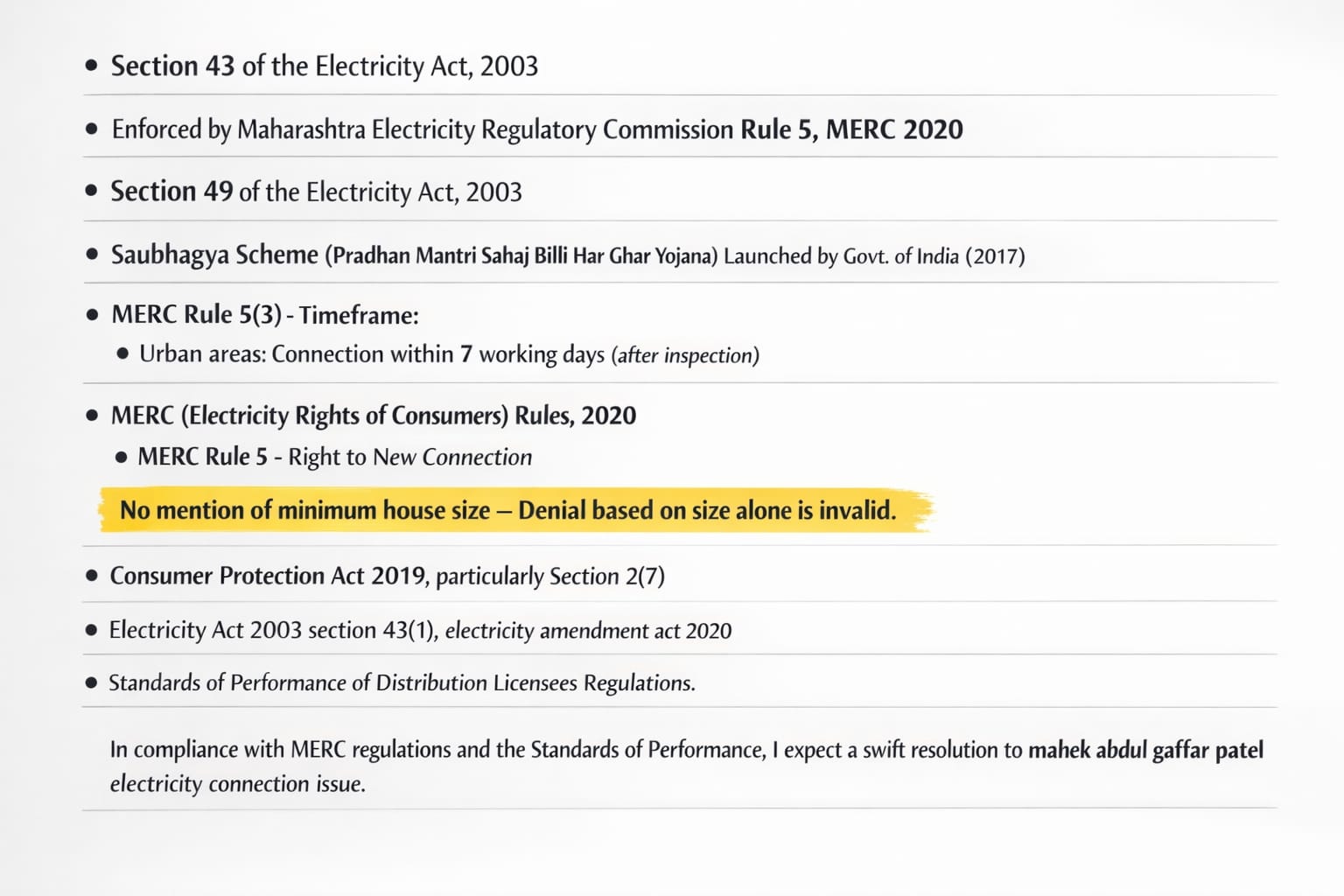Click the 'Saubhagya Scheme' heading text
Viewport: 1344px width, 896px height.
pos(214,255)
